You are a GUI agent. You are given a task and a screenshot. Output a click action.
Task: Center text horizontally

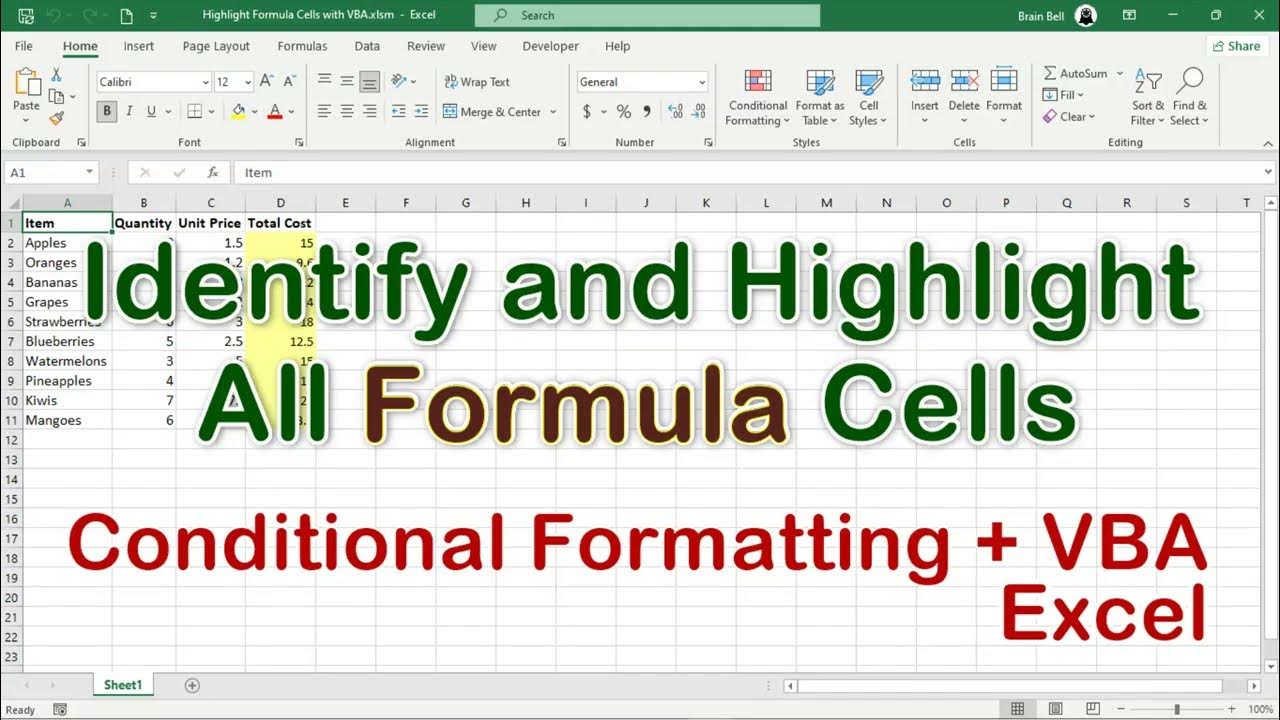pyautogui.click(x=347, y=112)
